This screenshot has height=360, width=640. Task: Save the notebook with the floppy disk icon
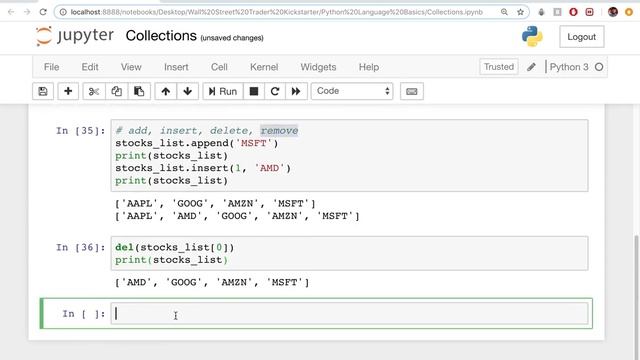point(43,91)
